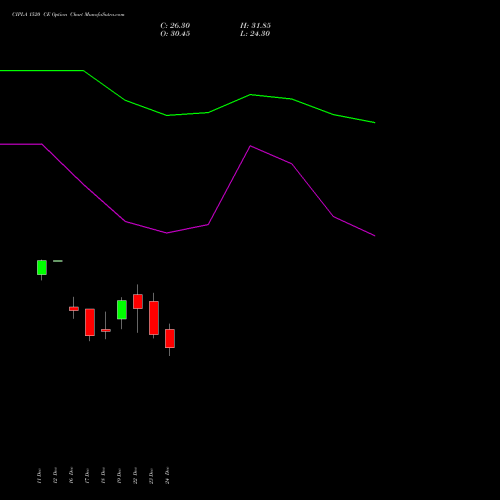Image resolution: width=500 pixels, height=500 pixels.
Task: Select the 11 Dec date label
Action: click(39, 475)
